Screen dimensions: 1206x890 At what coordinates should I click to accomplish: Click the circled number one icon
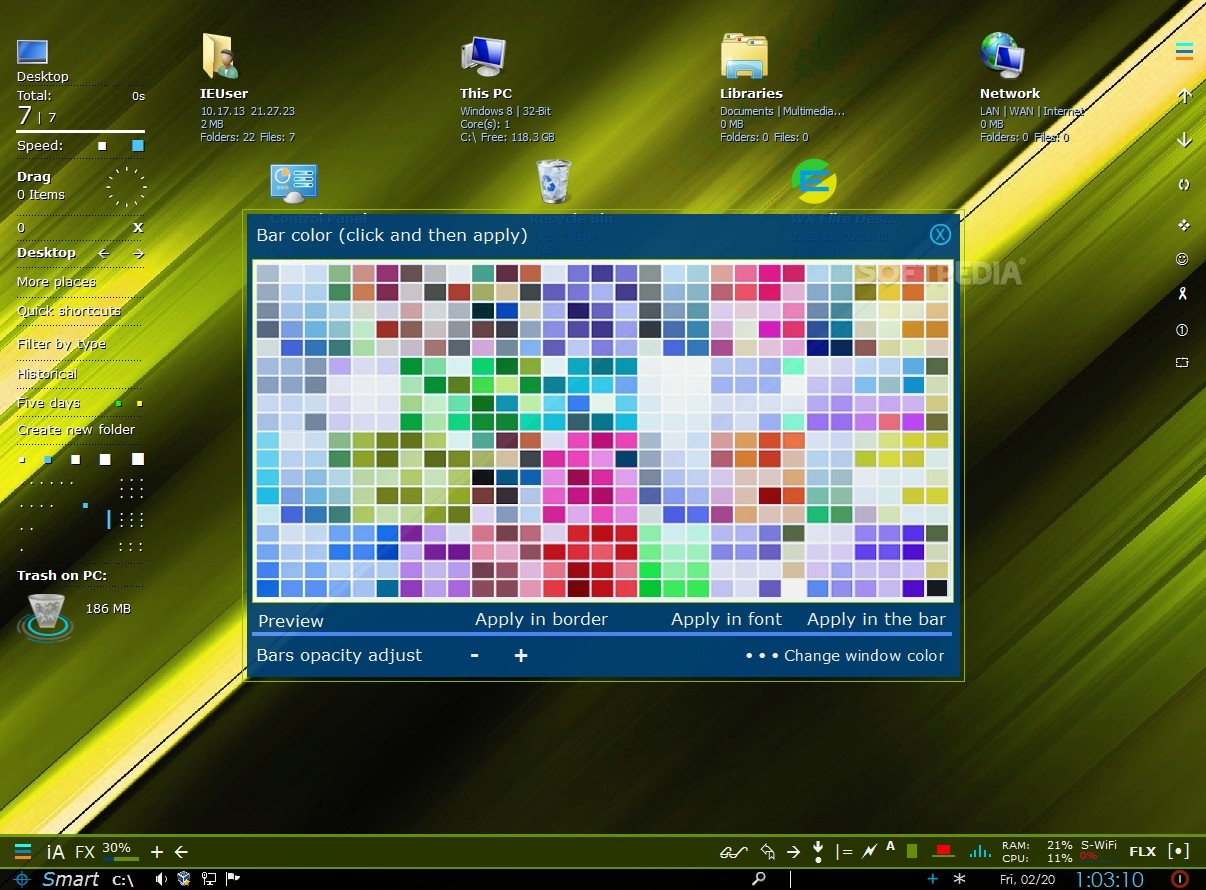[1182, 330]
